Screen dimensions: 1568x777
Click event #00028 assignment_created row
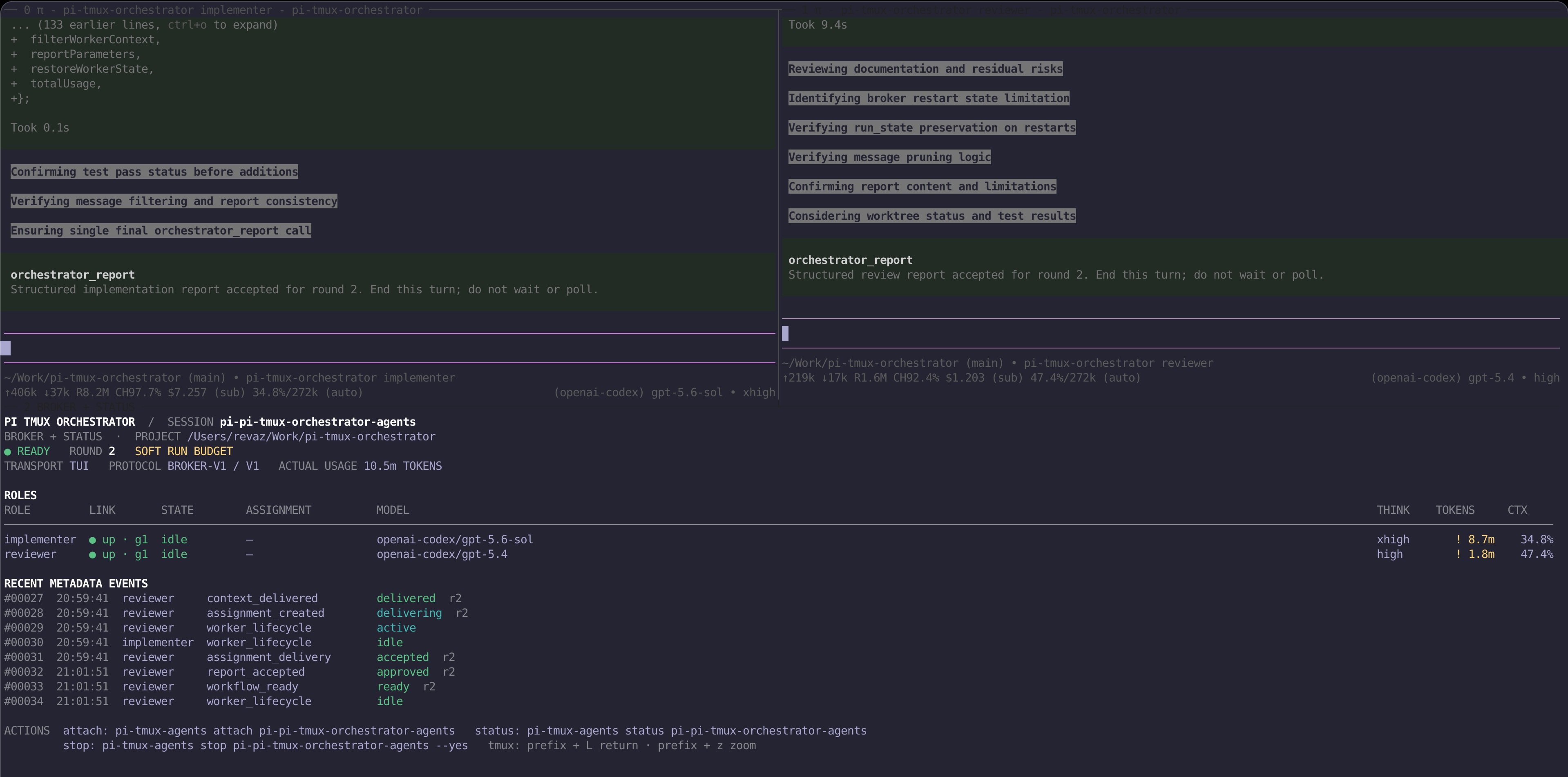tap(236, 613)
